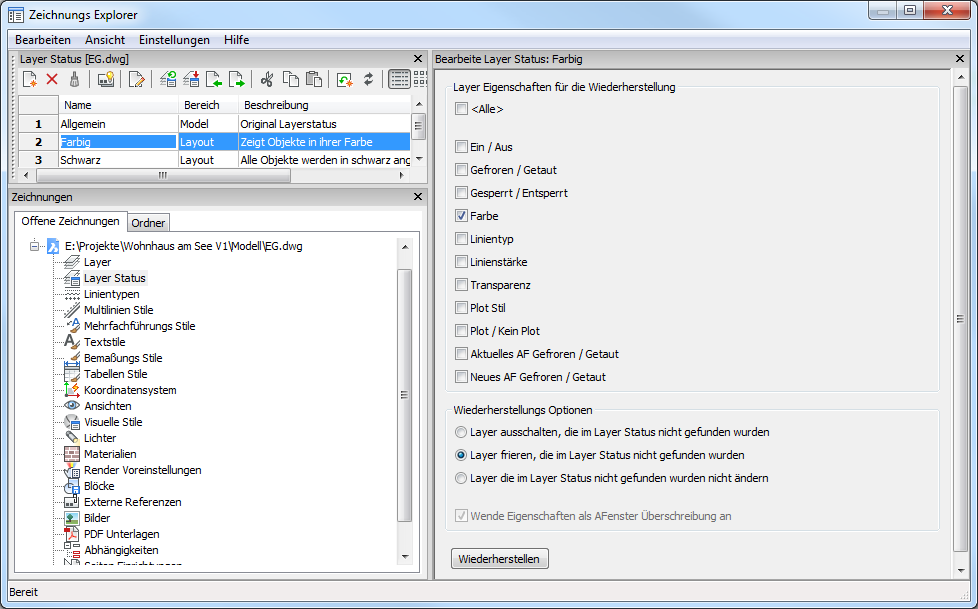The height and width of the screenshot is (609, 978).
Task: Click the Wiederherstellen button
Action: pyautogui.click(x=500, y=558)
